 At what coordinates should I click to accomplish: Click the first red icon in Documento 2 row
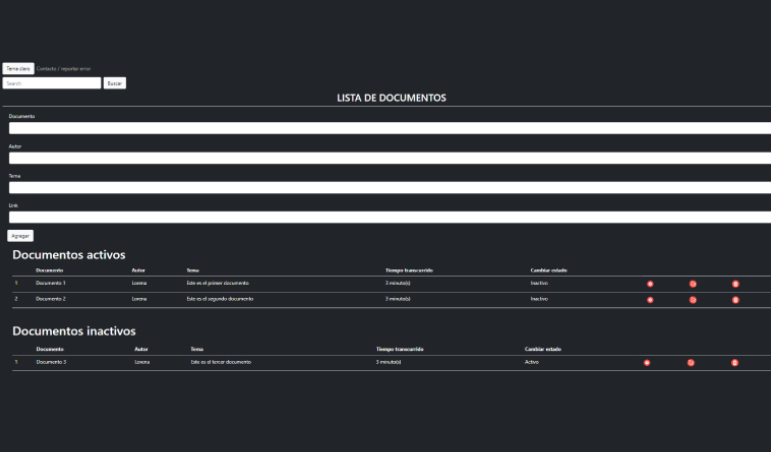pos(650,300)
